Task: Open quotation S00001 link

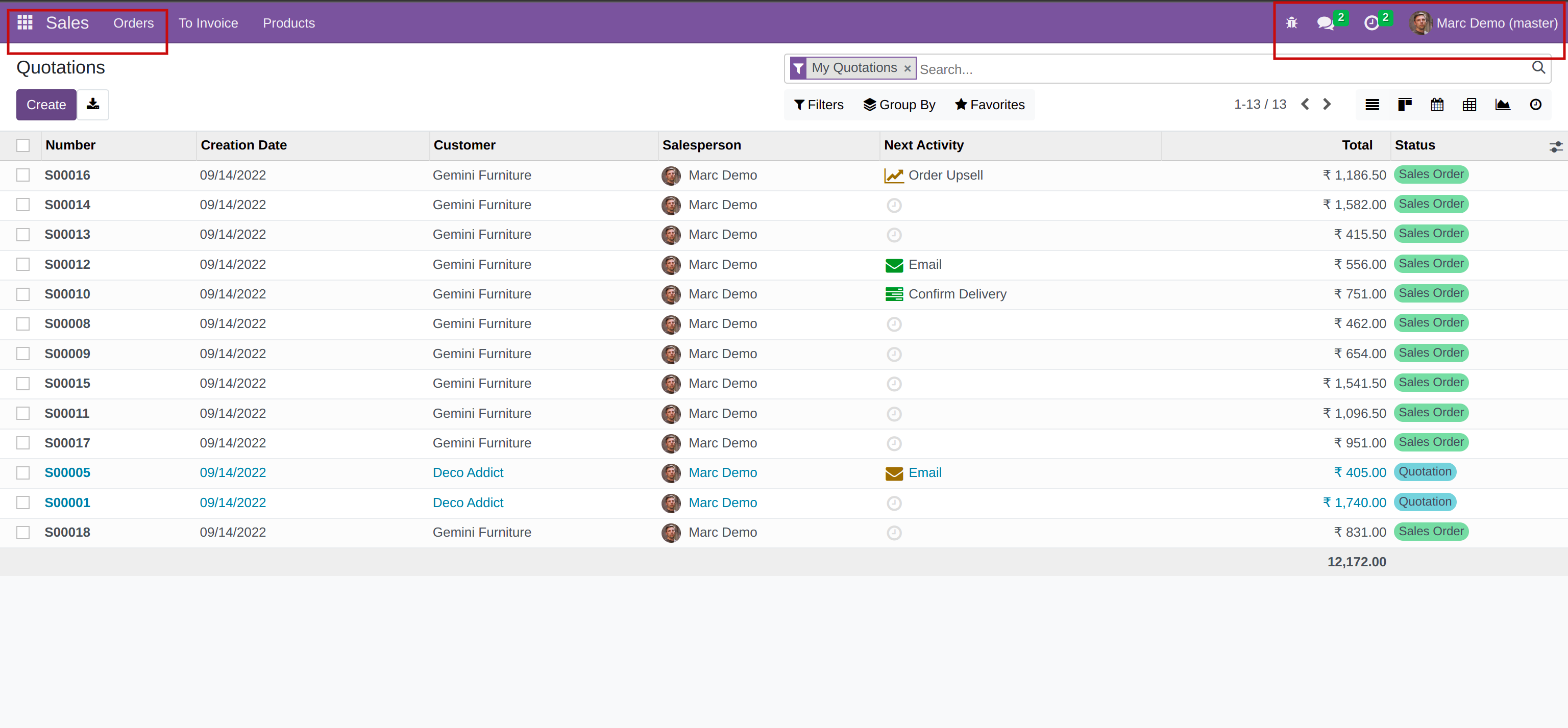Action: (x=67, y=503)
